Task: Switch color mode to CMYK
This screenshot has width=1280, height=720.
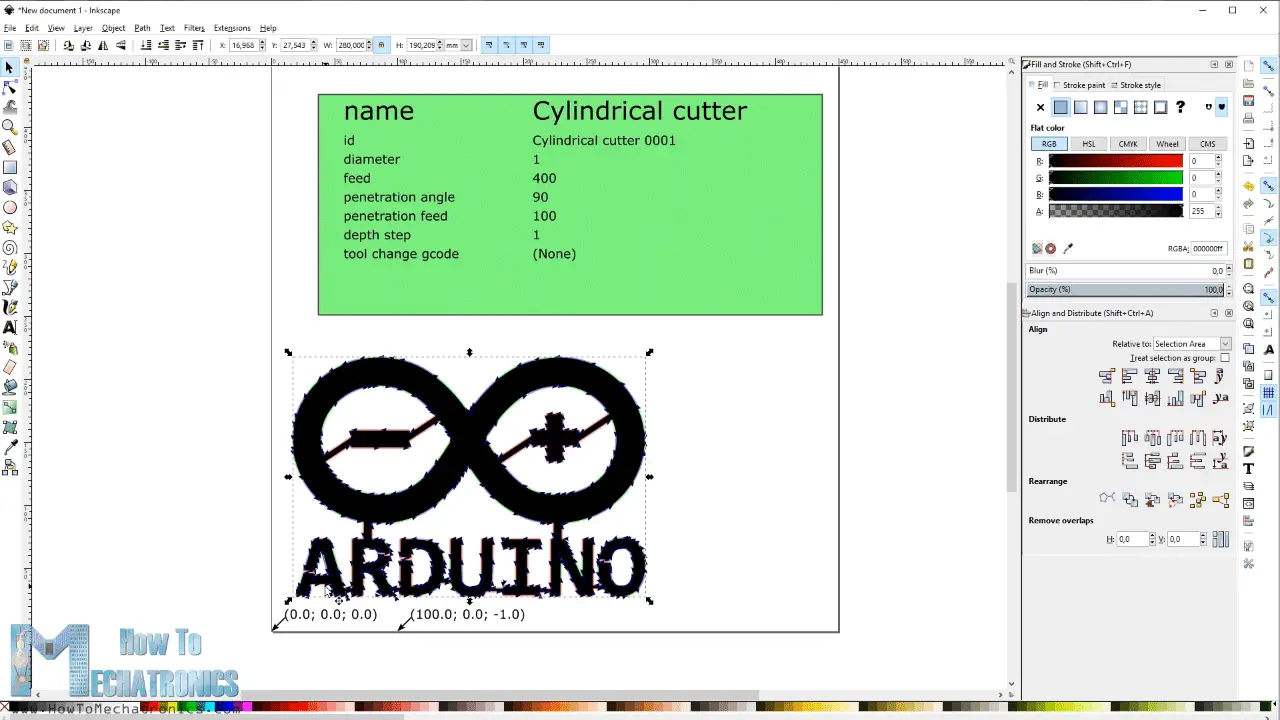Action: [1128, 144]
